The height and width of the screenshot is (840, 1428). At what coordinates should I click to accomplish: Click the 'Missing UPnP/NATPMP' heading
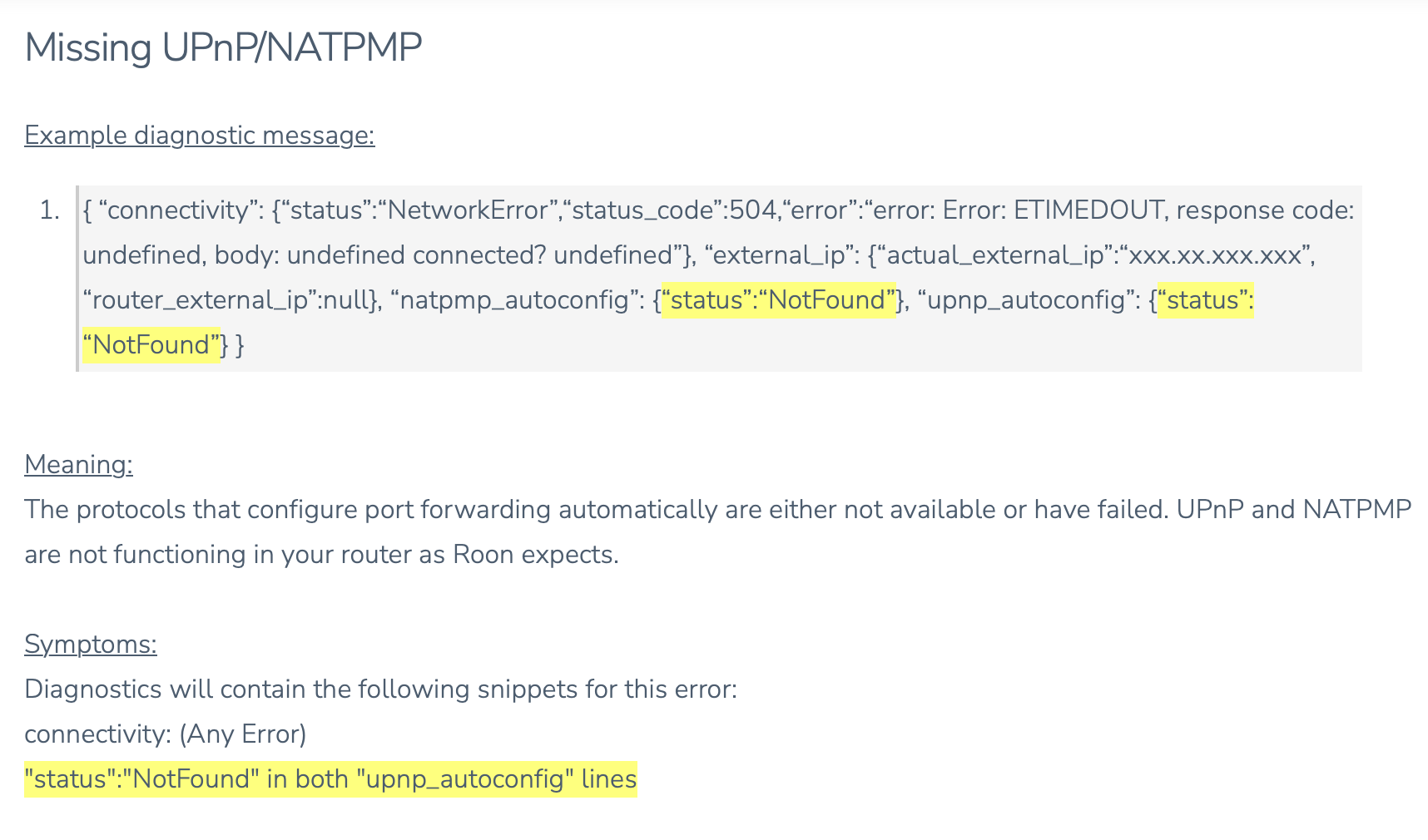[223, 47]
